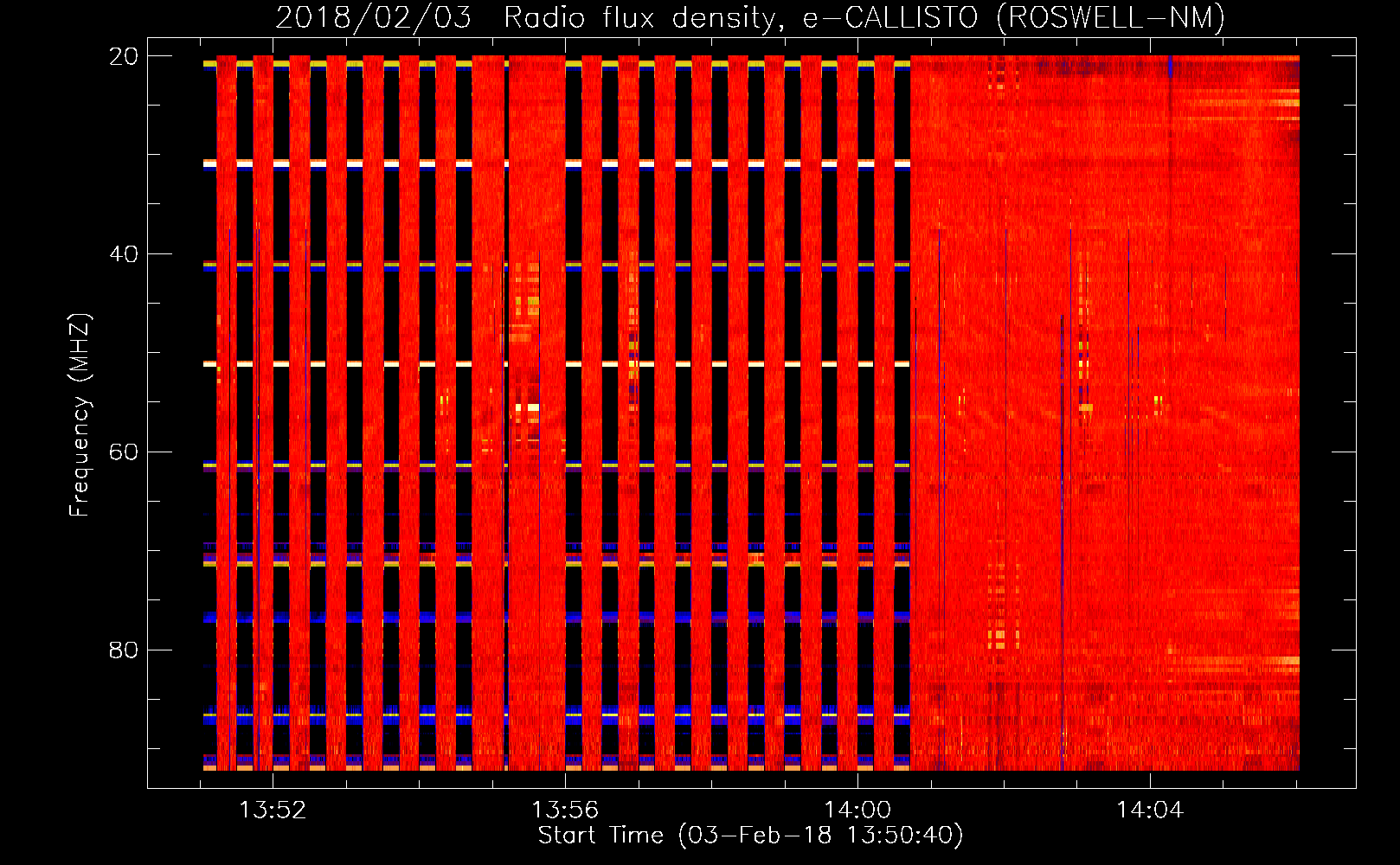This screenshot has width=1400, height=865.
Task: Click the 20 frequency tick label
Action: (x=124, y=56)
